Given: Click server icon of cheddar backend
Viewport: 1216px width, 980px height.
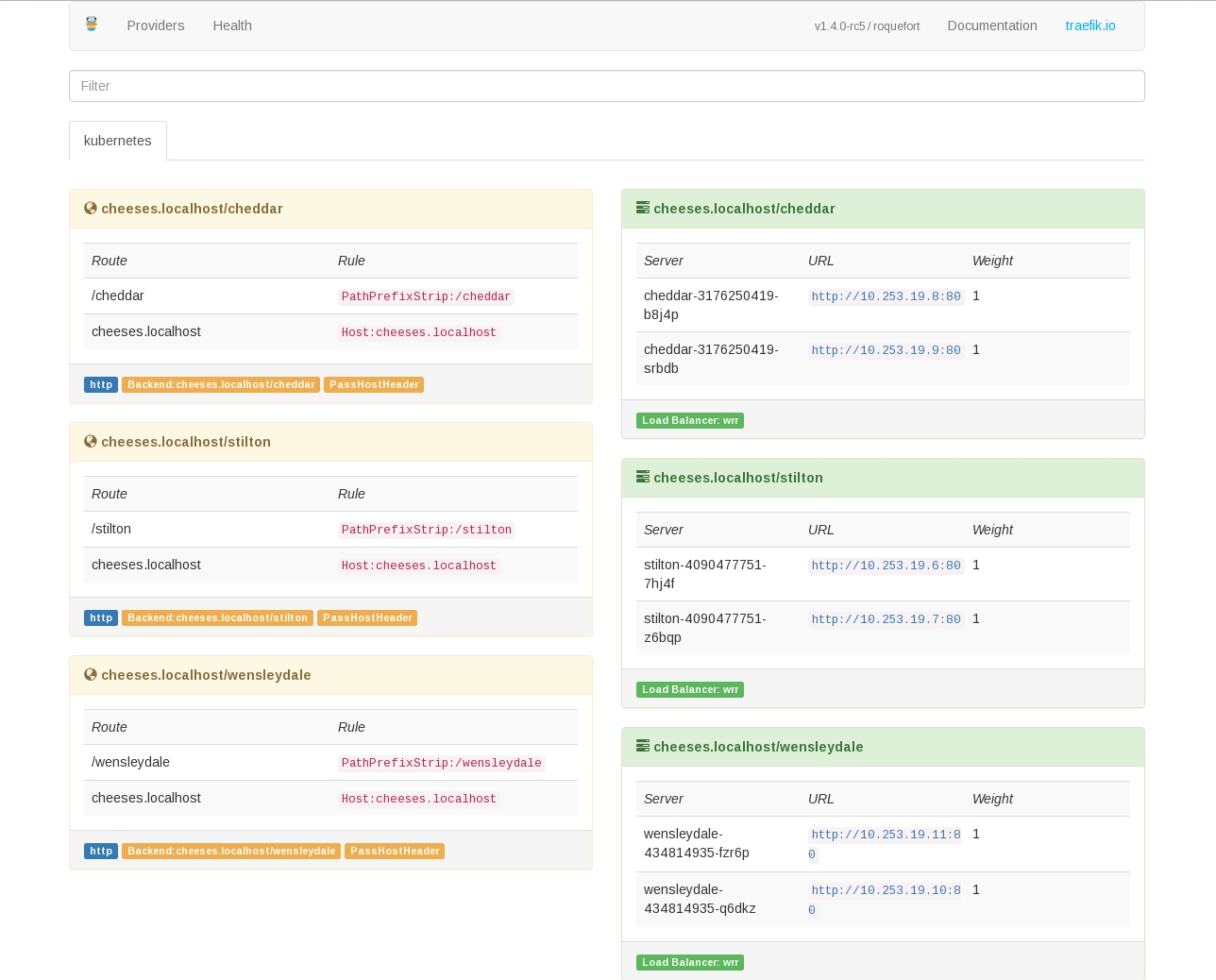Looking at the screenshot, I should (x=643, y=209).
